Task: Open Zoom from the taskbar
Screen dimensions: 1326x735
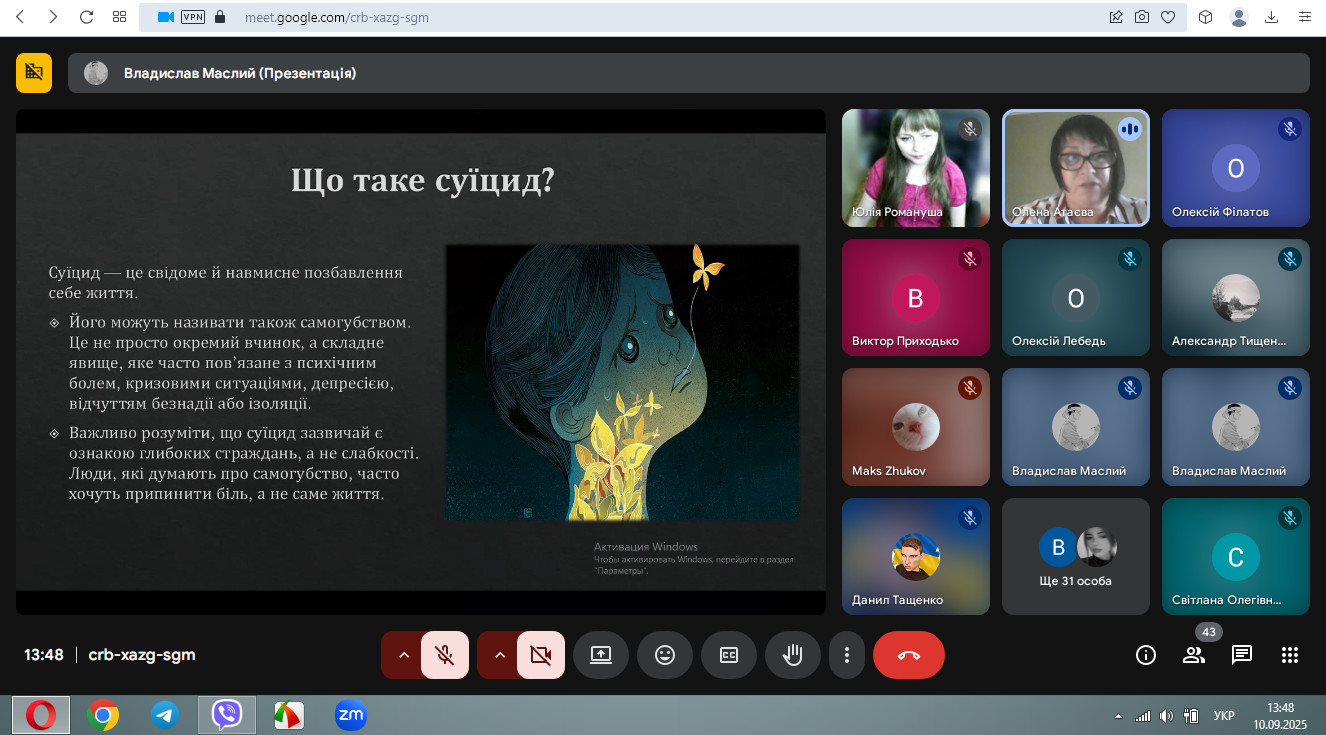Action: pos(351,715)
